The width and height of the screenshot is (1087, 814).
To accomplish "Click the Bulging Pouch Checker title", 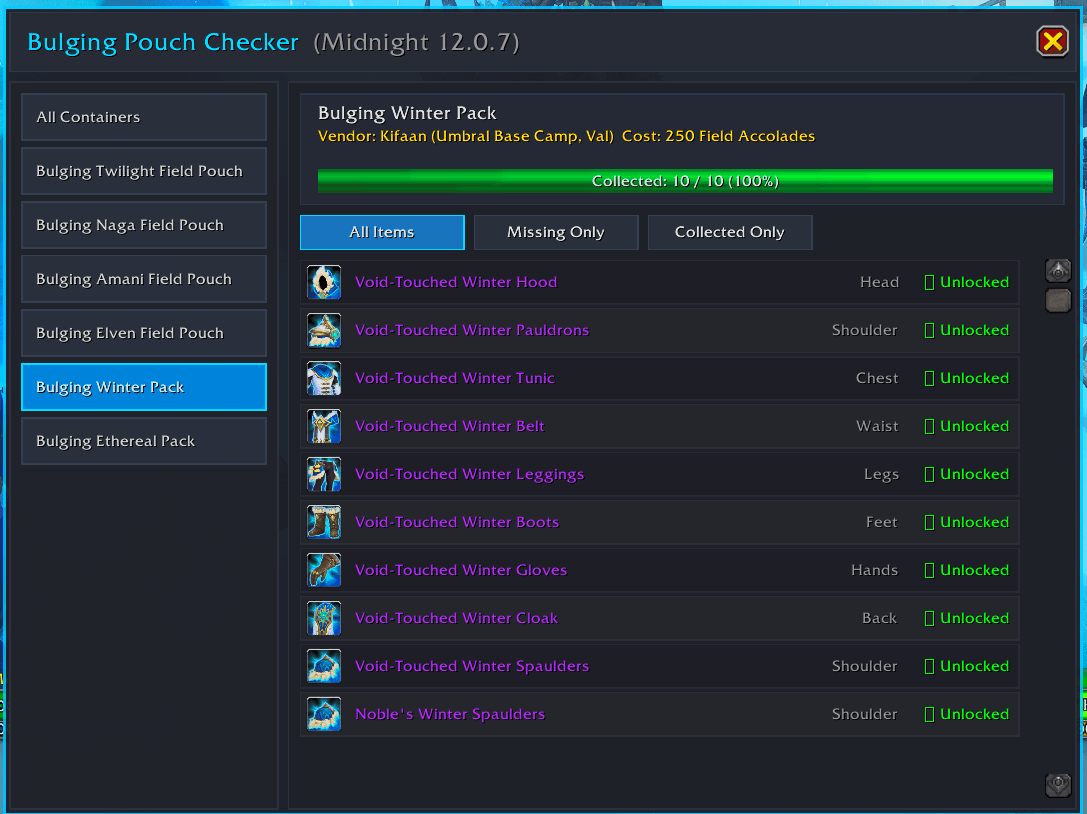I will point(163,42).
